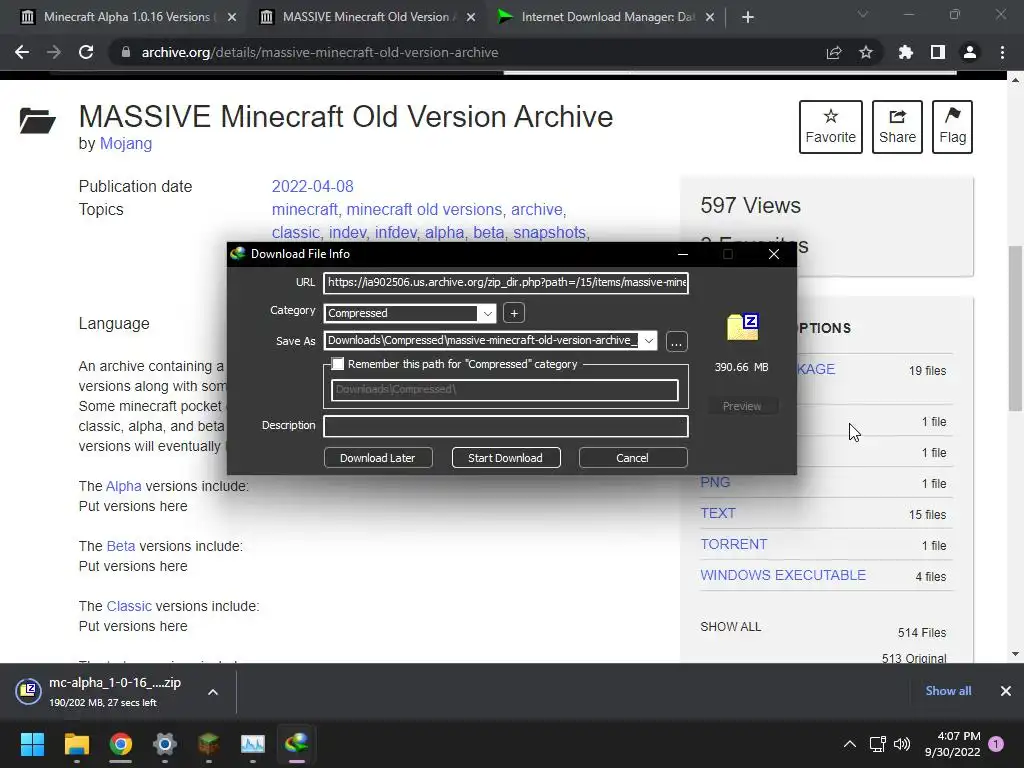Close the Chrome downloads bar
Viewport: 1024px width, 768px height.
(x=1006, y=691)
